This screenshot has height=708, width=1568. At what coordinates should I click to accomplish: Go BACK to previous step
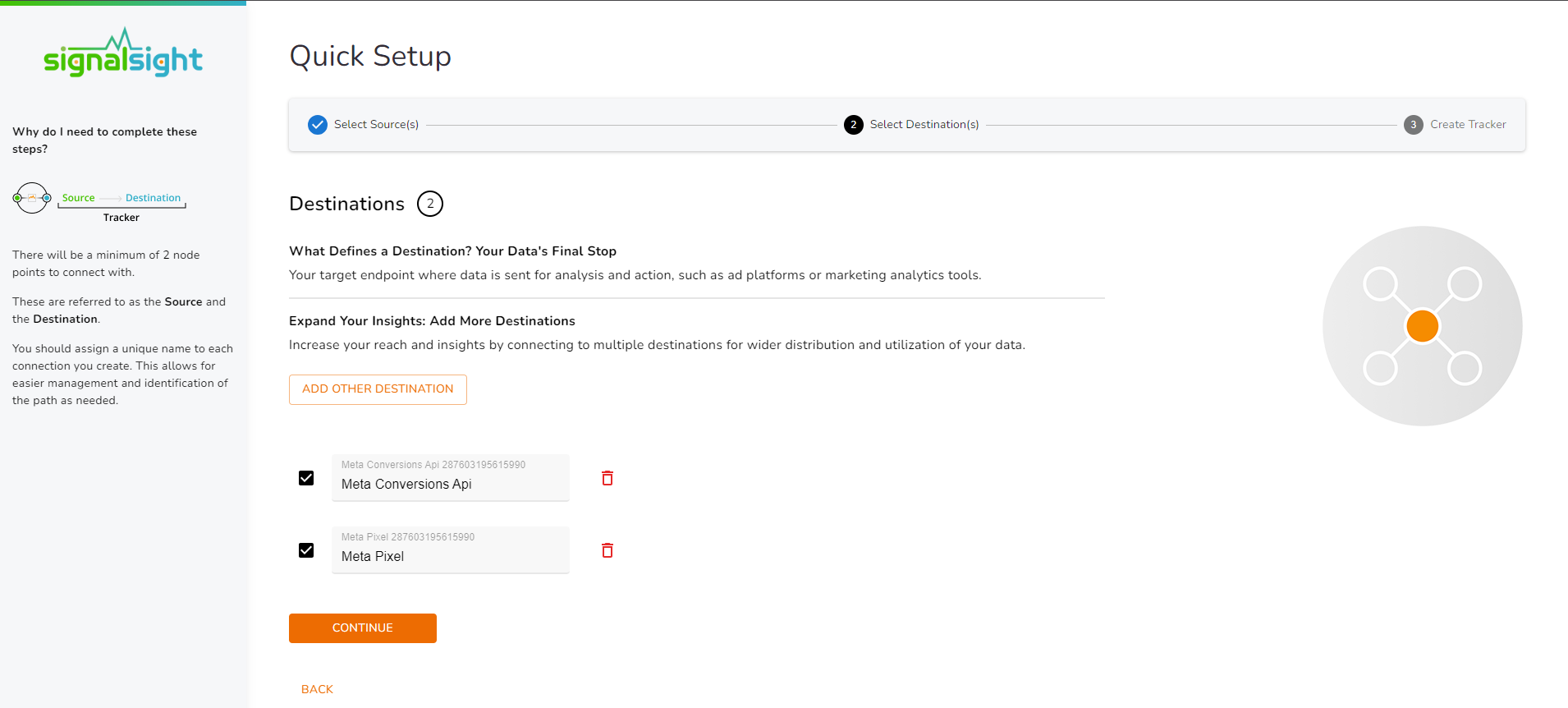(317, 689)
